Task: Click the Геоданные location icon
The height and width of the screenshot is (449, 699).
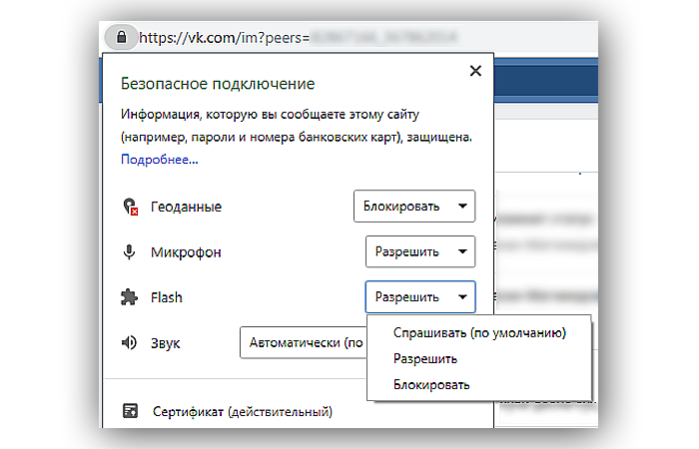Action: [x=130, y=206]
